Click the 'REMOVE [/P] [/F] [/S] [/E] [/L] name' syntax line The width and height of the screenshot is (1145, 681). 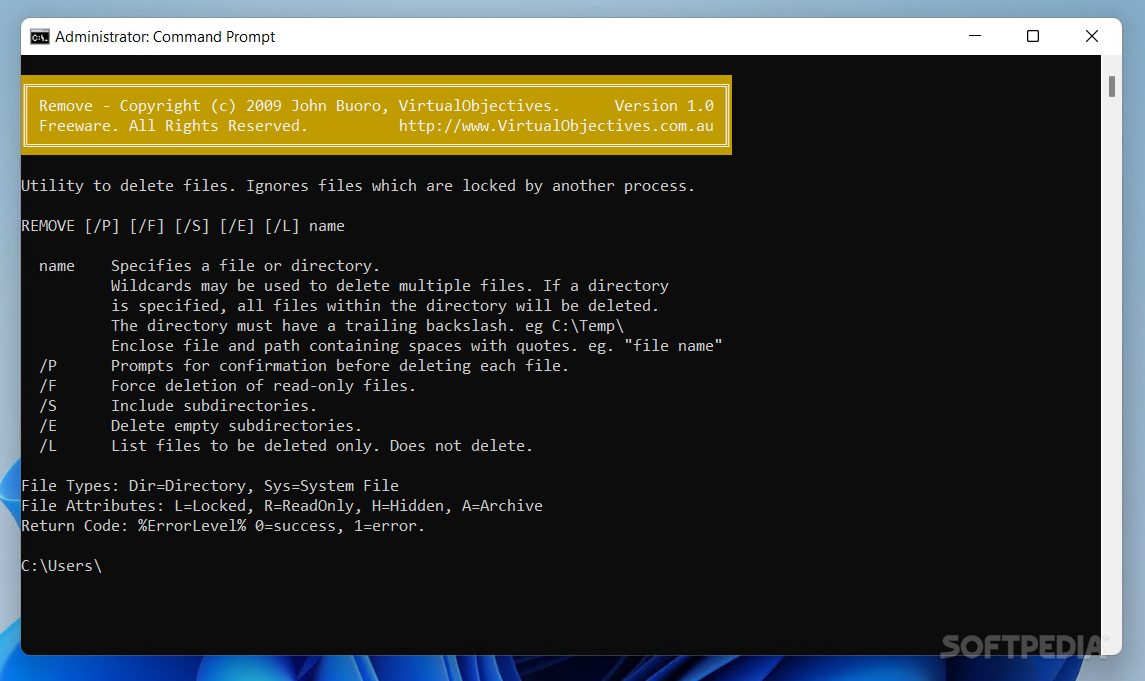tap(183, 226)
